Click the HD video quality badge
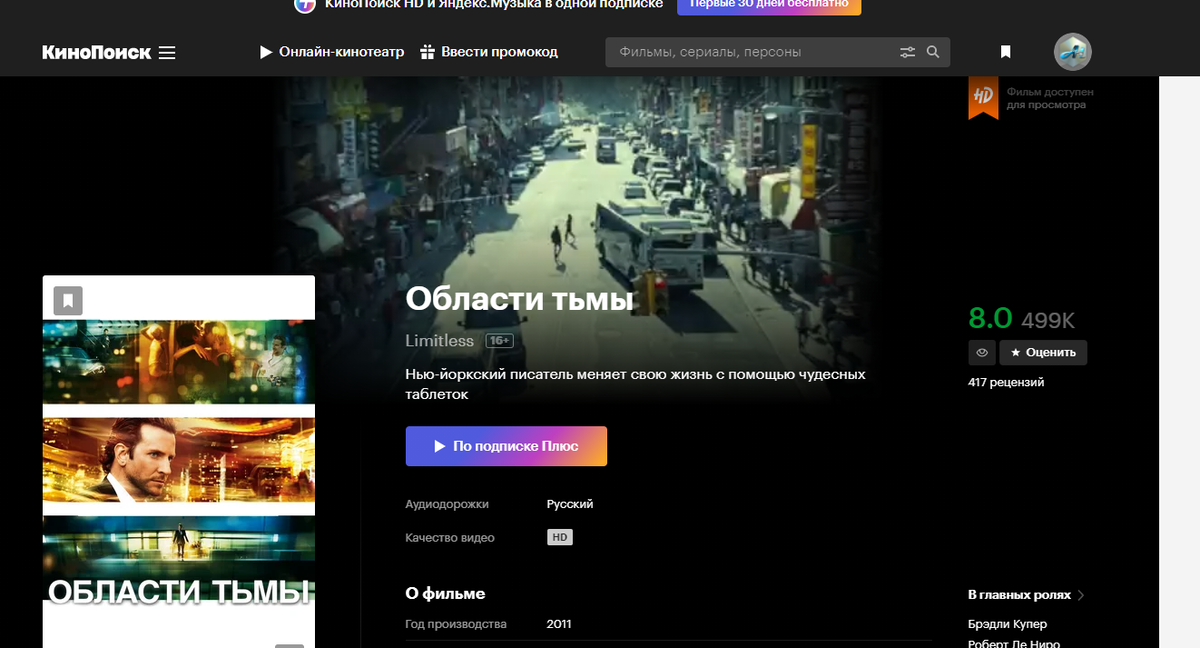This screenshot has height=648, width=1200. (560, 536)
